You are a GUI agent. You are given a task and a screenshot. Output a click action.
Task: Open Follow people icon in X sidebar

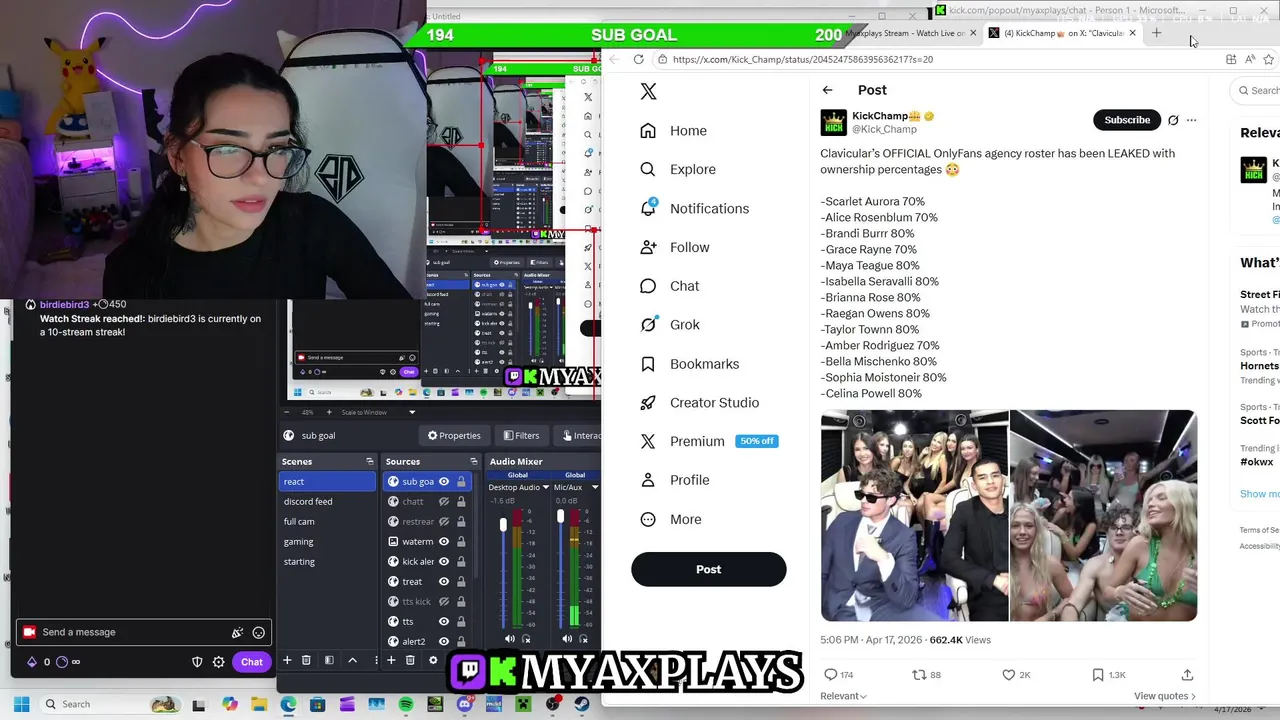click(648, 247)
